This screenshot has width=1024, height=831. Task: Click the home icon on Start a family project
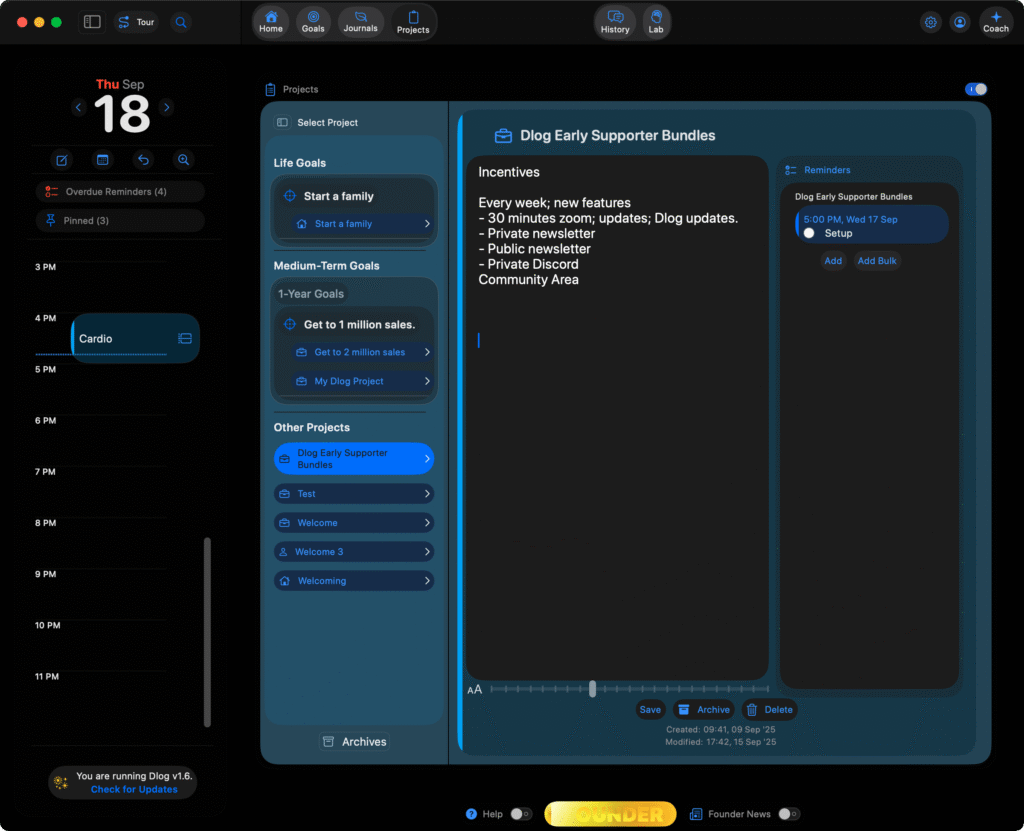pyautogui.click(x=301, y=223)
